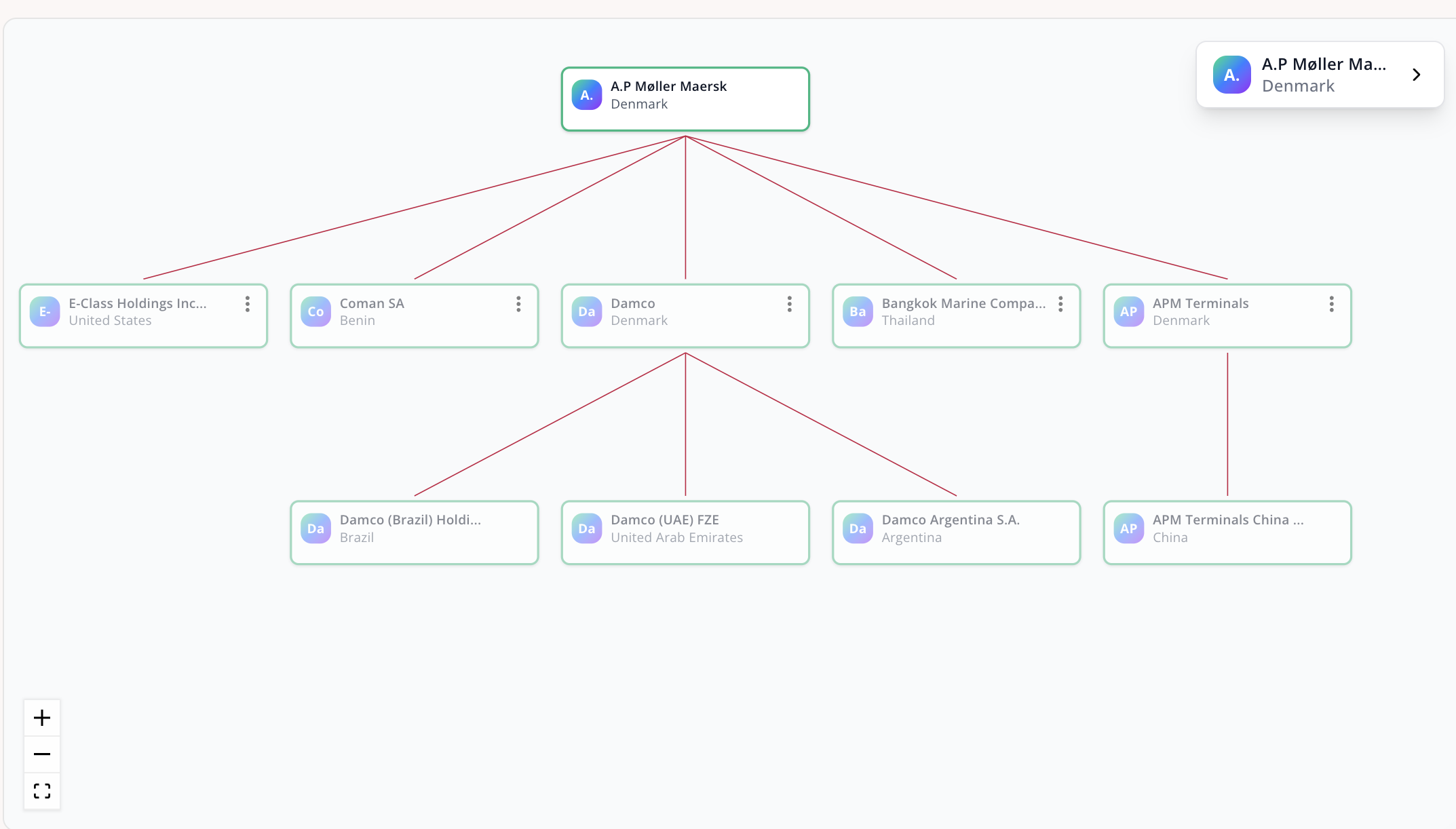This screenshot has width=1456, height=829.
Task: Select the Damco Argentina S.A. node
Action: point(956,533)
